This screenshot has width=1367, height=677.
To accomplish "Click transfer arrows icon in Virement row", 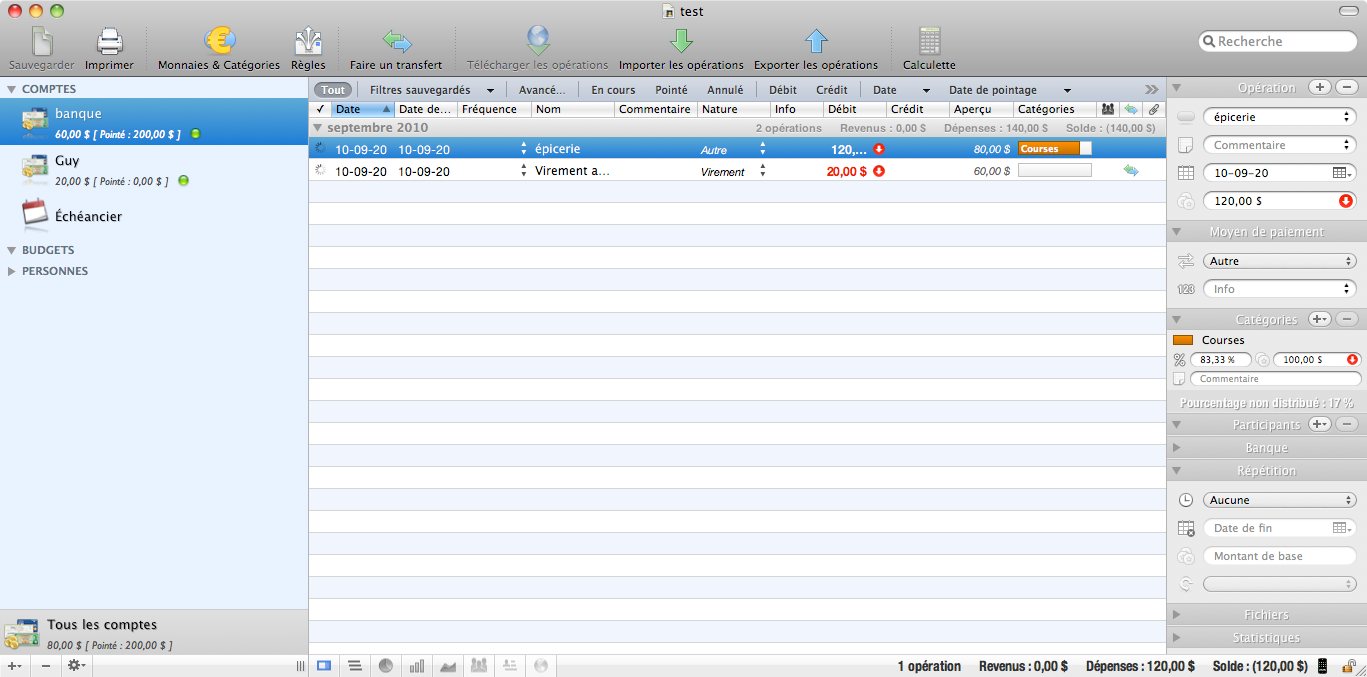I will tap(1131, 171).
